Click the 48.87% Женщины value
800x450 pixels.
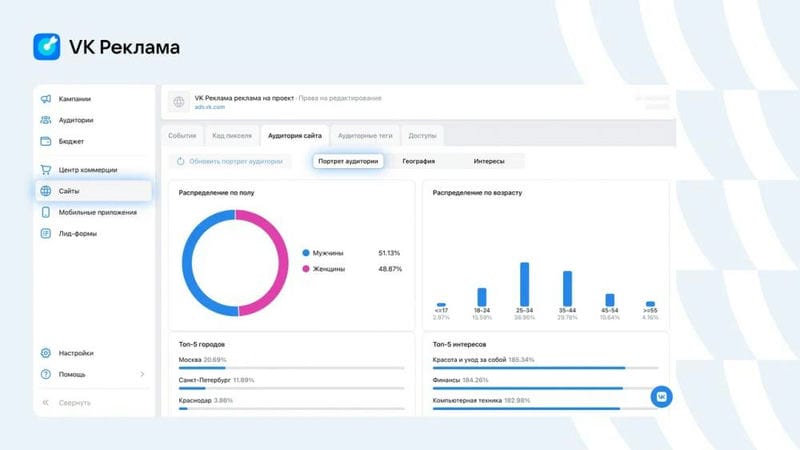390,269
